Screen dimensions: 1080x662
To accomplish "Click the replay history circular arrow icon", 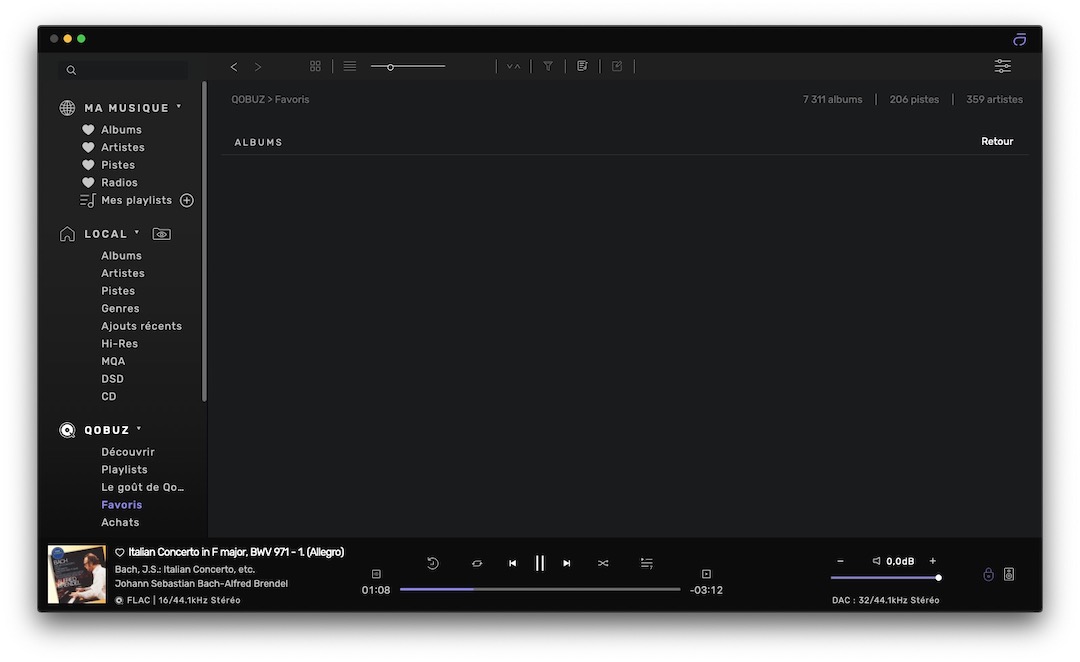I will point(433,563).
